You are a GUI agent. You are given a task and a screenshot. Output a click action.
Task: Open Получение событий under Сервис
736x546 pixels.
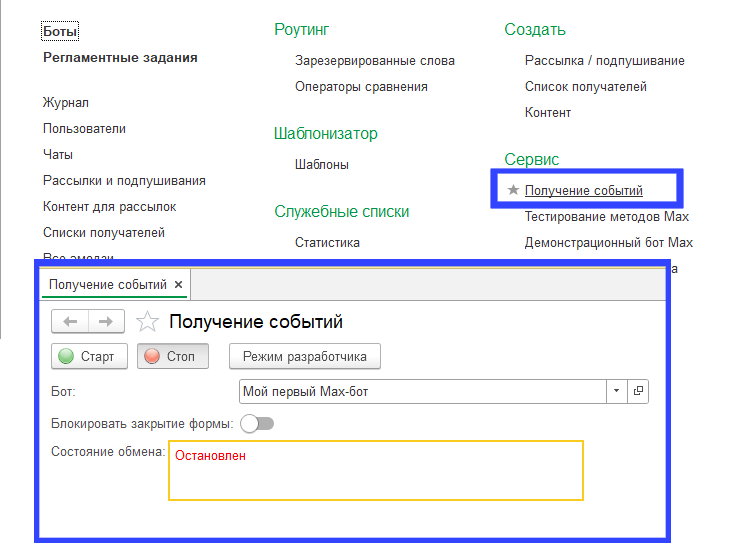(x=583, y=191)
